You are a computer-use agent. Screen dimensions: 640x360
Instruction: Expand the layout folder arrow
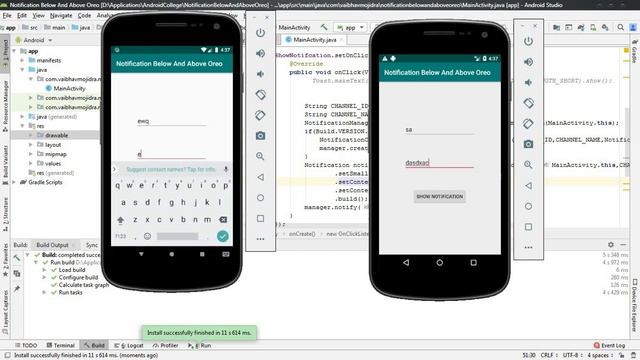tap(31, 144)
